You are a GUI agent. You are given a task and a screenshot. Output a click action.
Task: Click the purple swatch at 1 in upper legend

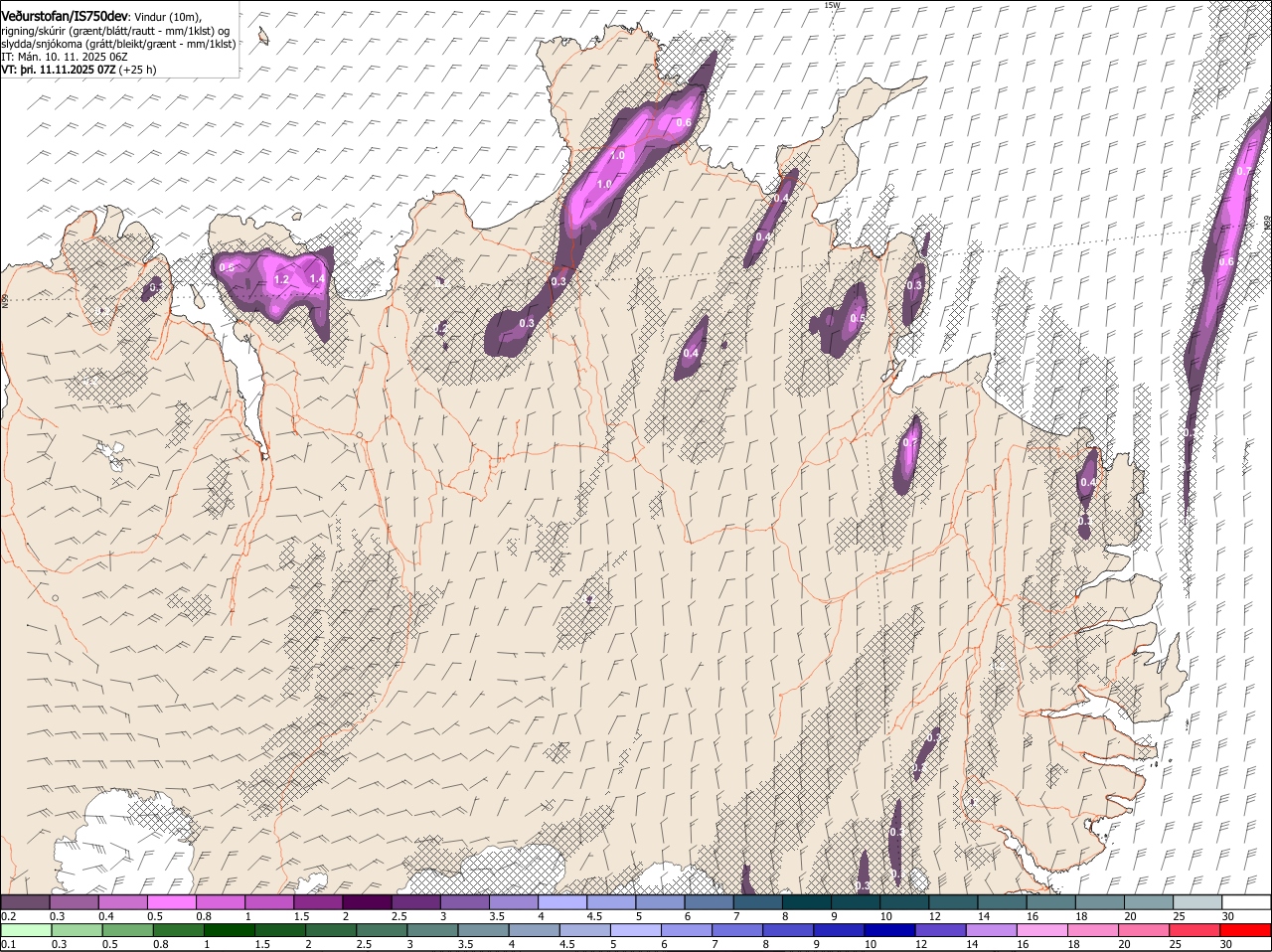(x=268, y=902)
